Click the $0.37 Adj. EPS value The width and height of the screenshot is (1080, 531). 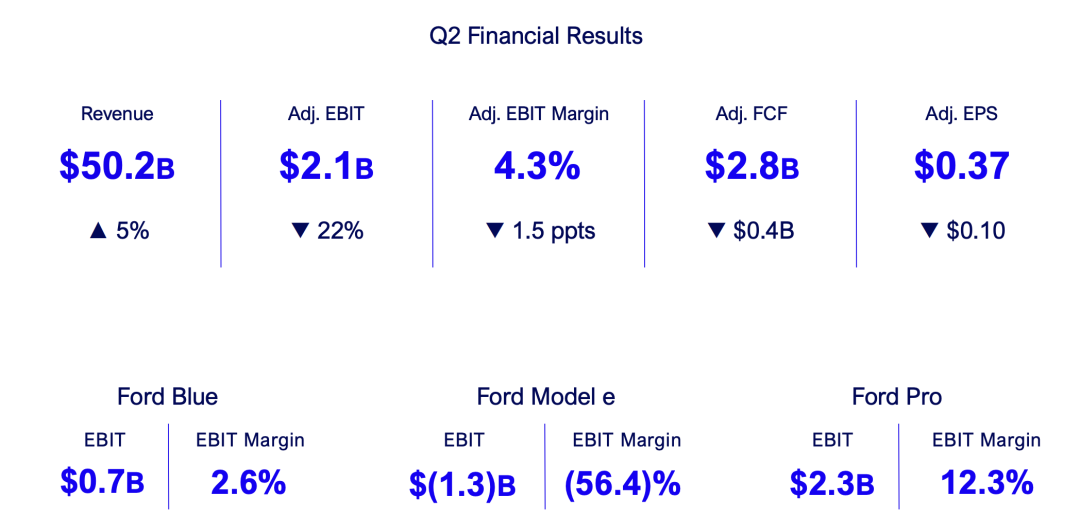coord(961,166)
